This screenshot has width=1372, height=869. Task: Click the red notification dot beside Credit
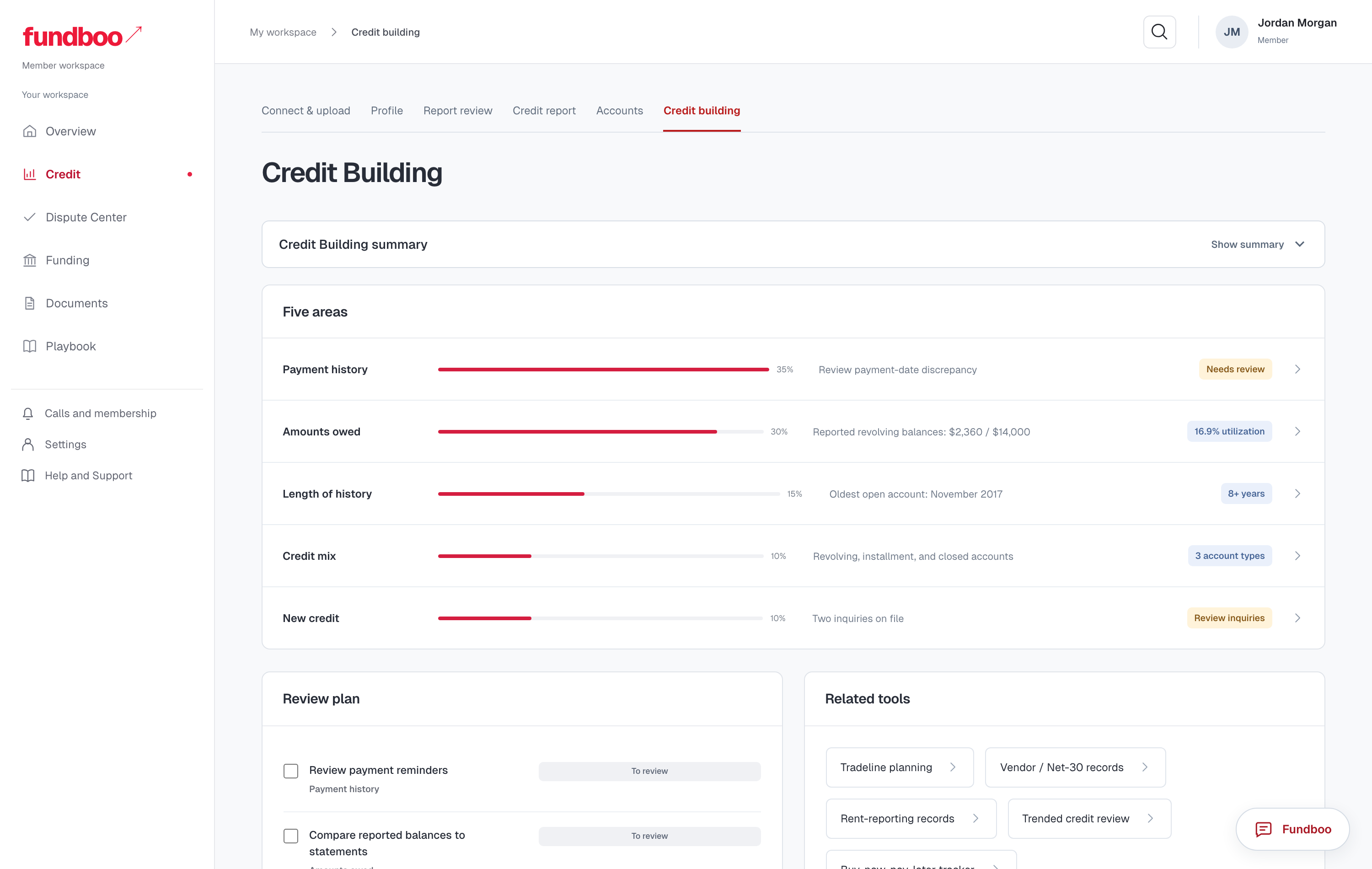190,174
